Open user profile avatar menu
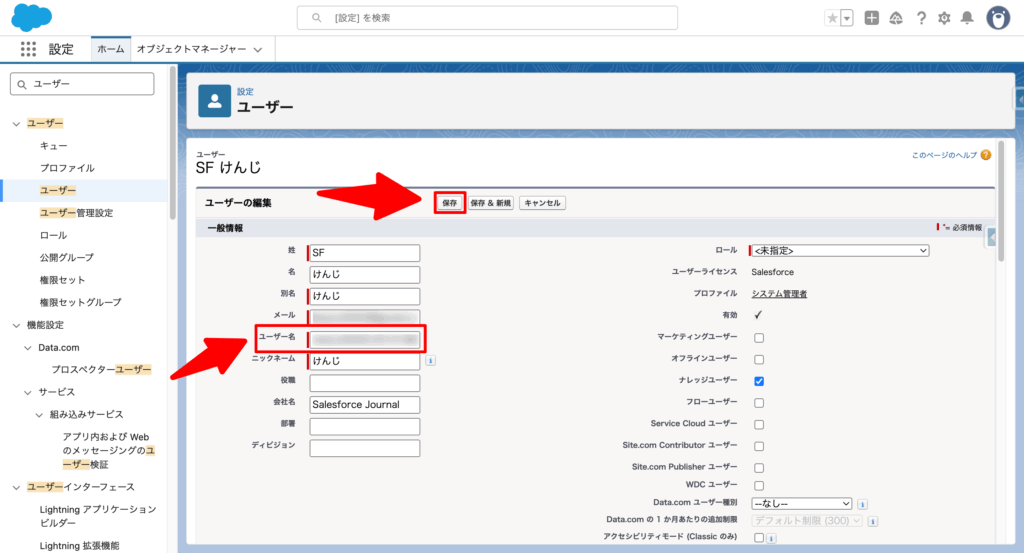Viewport: 1024px width, 553px height. (998, 18)
